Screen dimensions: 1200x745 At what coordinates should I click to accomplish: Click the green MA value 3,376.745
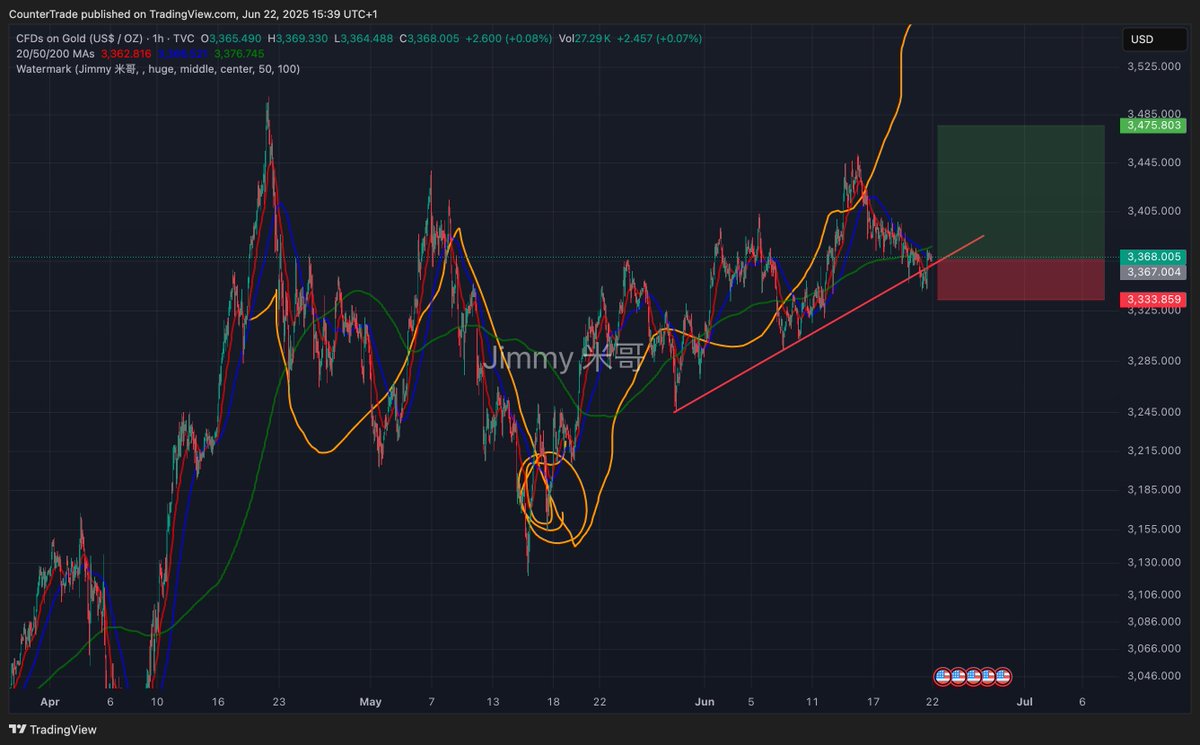click(240, 54)
